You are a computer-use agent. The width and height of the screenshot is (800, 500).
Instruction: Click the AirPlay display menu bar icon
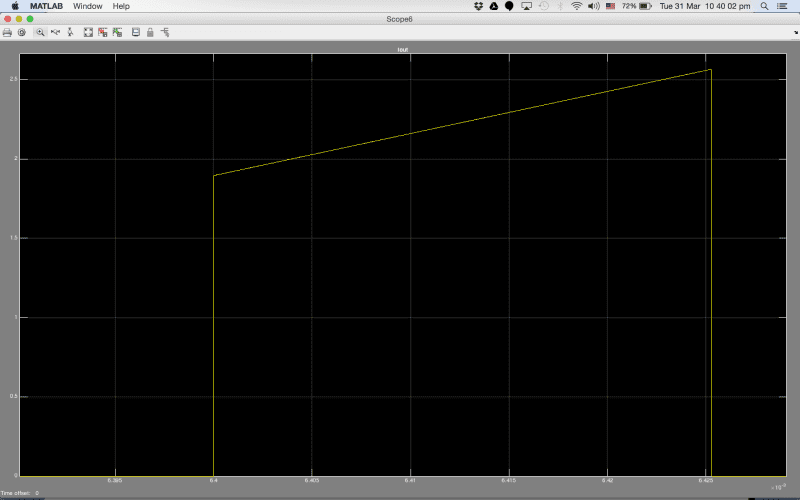pyautogui.click(x=527, y=6)
